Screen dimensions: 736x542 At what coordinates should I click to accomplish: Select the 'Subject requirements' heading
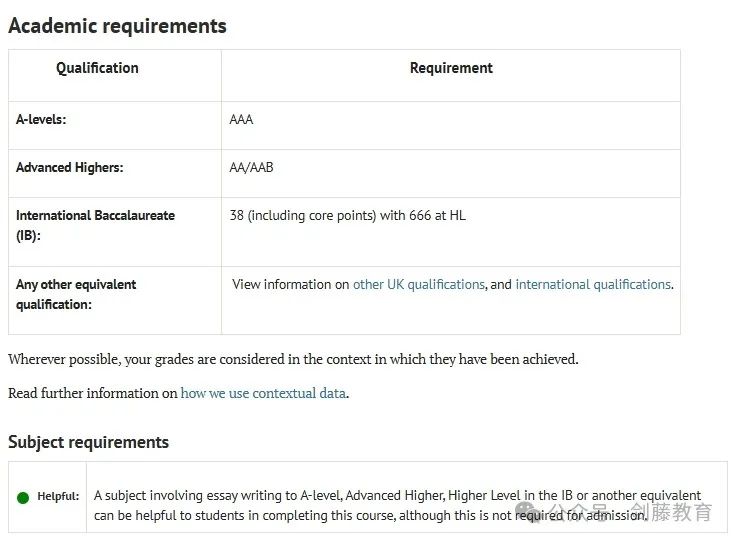click(88, 442)
